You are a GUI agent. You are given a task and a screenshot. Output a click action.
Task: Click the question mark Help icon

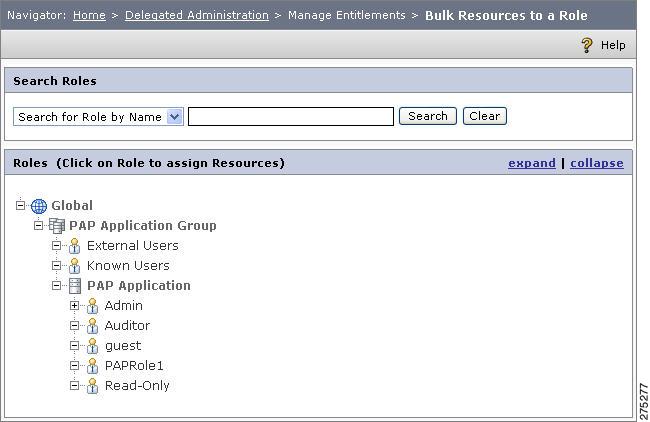coord(587,45)
